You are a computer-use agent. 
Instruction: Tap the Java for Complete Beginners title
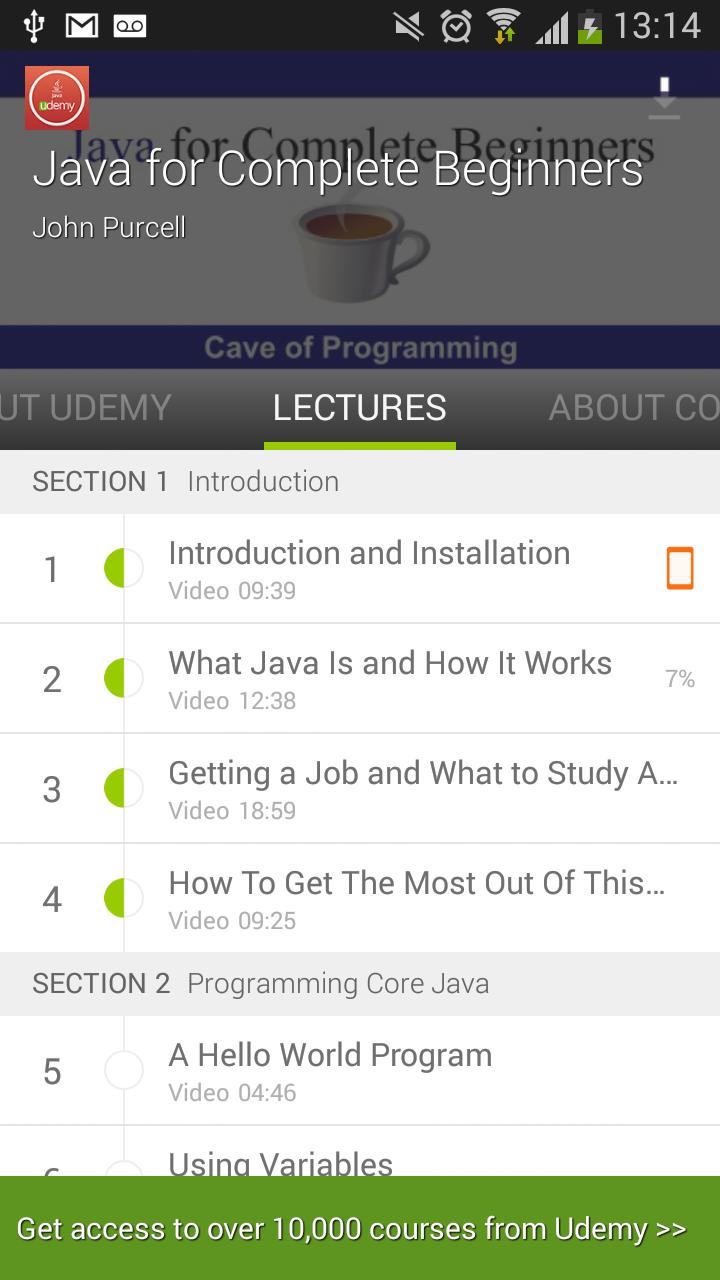338,170
